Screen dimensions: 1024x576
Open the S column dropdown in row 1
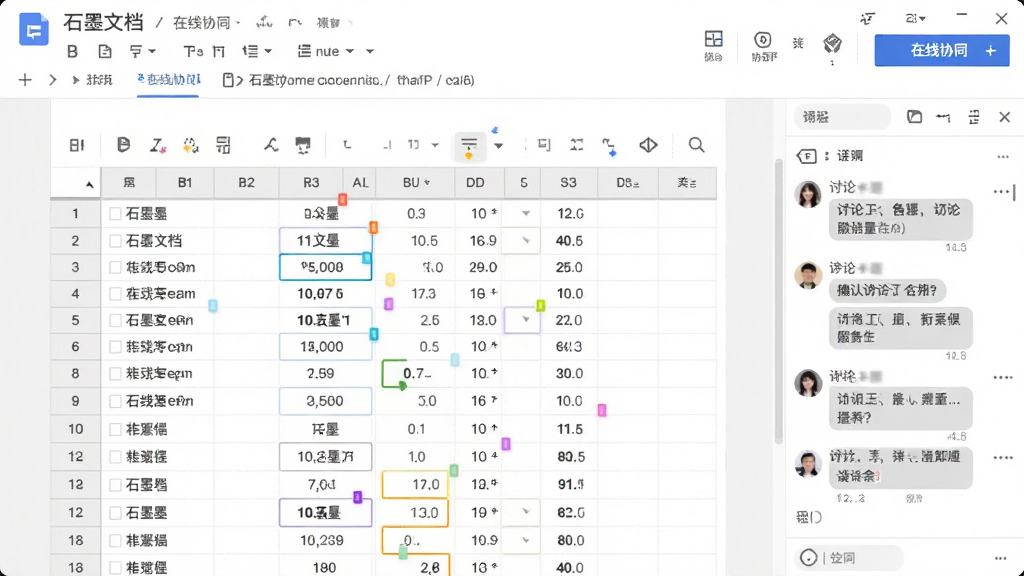(526, 214)
